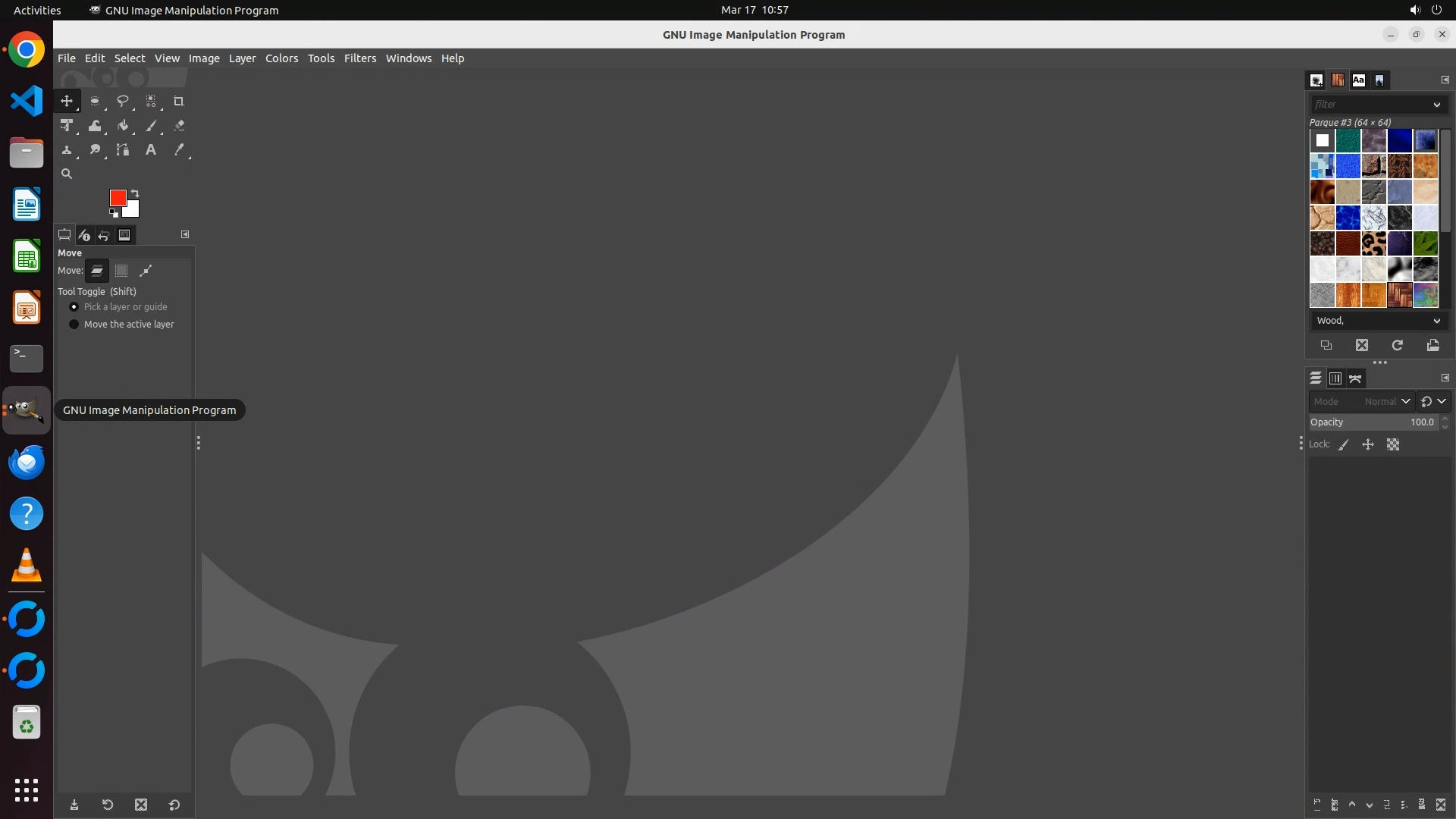The width and height of the screenshot is (1456, 819).
Task: Select the Free Select lasso tool
Action: (122, 101)
